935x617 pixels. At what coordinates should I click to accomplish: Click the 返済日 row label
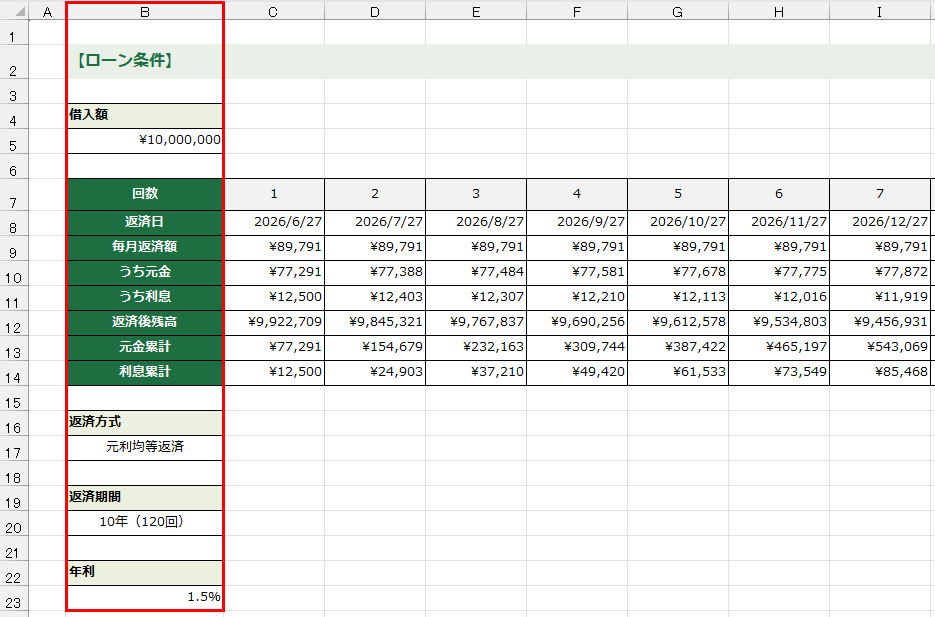(x=145, y=222)
